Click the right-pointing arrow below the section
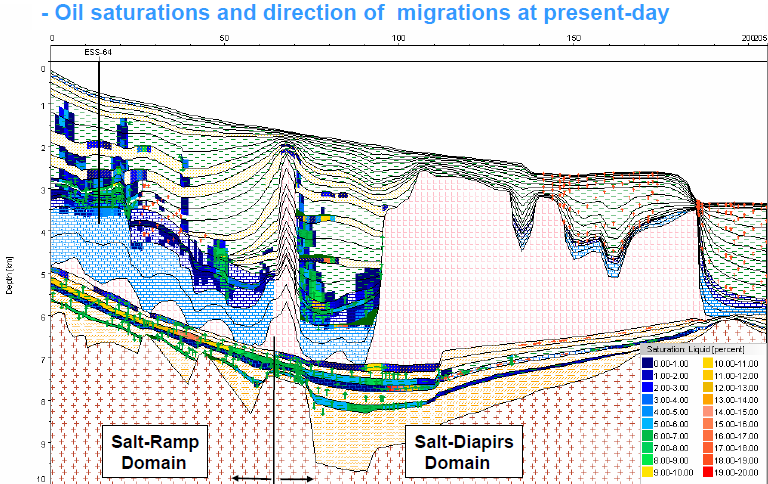 296,479
